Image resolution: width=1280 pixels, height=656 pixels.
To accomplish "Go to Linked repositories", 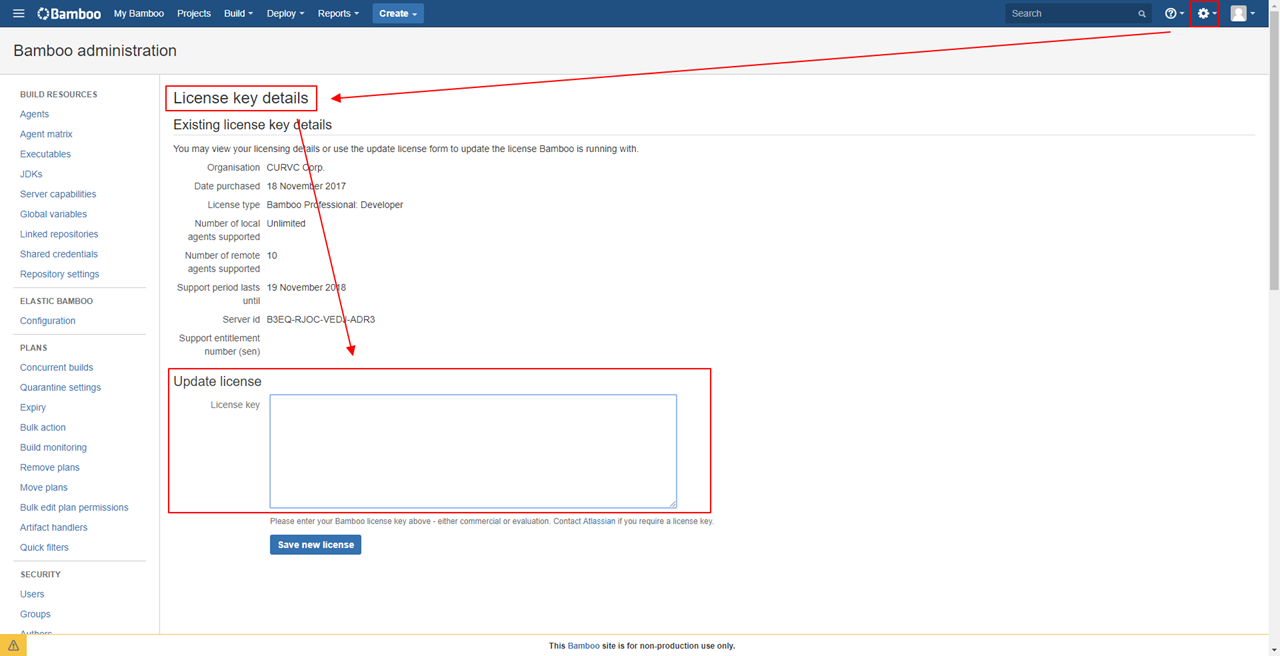I will (59, 234).
